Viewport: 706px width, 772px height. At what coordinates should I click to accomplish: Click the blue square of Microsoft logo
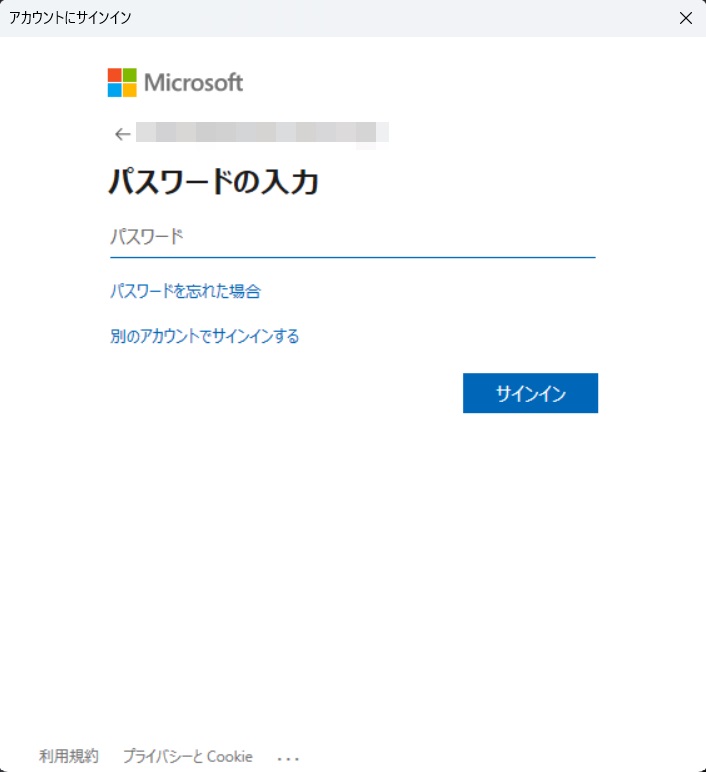[114, 90]
